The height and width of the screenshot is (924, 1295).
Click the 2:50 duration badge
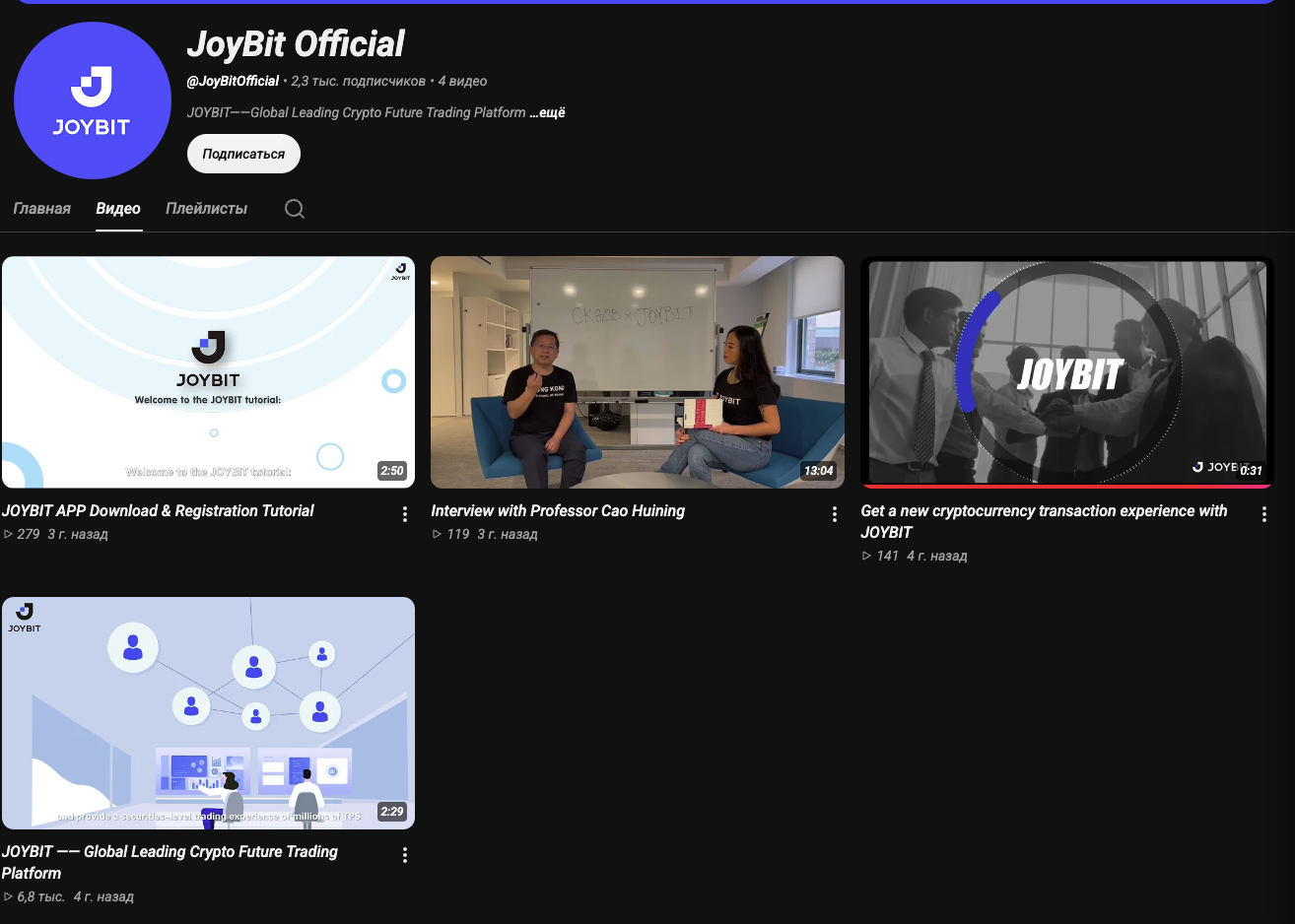click(x=392, y=471)
